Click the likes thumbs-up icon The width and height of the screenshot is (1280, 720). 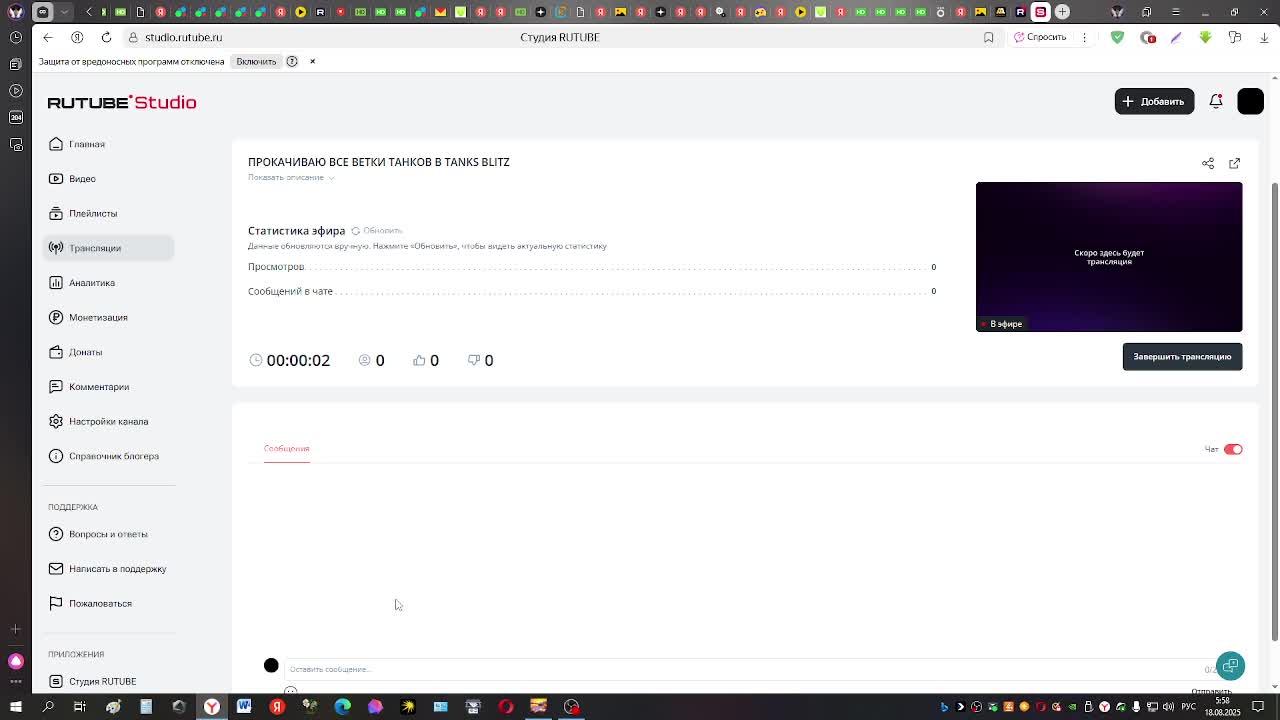pos(419,360)
